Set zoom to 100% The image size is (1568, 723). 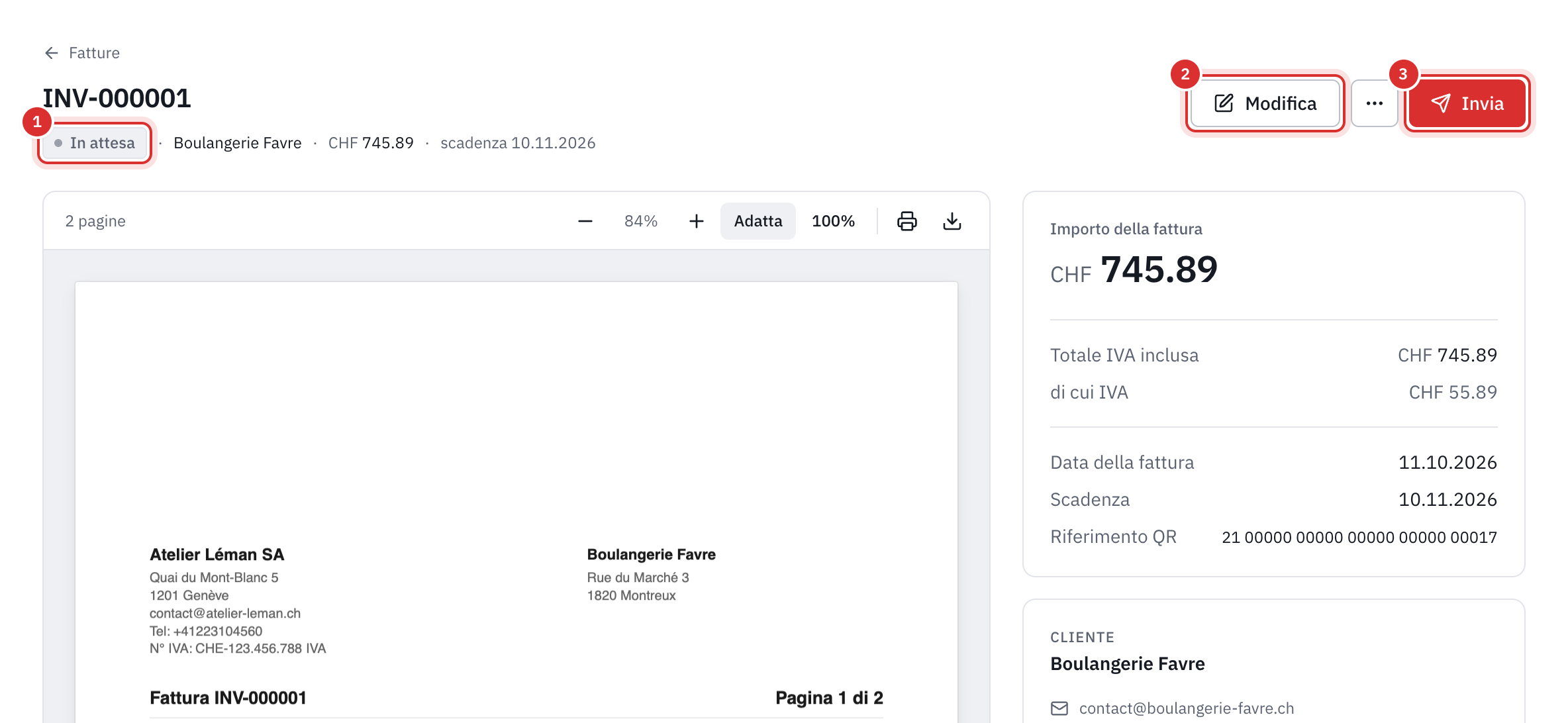pos(833,221)
